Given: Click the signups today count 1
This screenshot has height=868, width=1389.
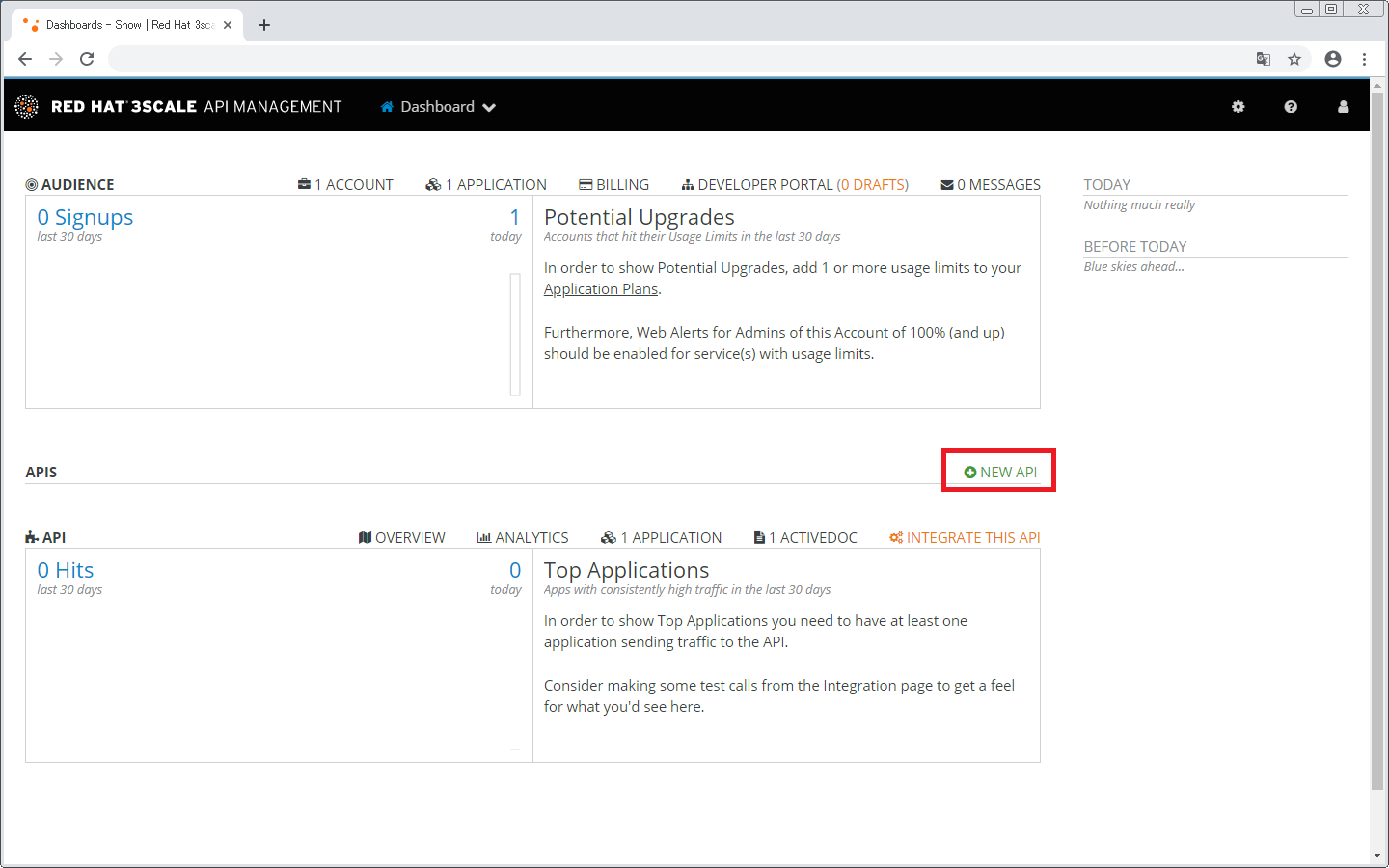Looking at the screenshot, I should [x=515, y=218].
